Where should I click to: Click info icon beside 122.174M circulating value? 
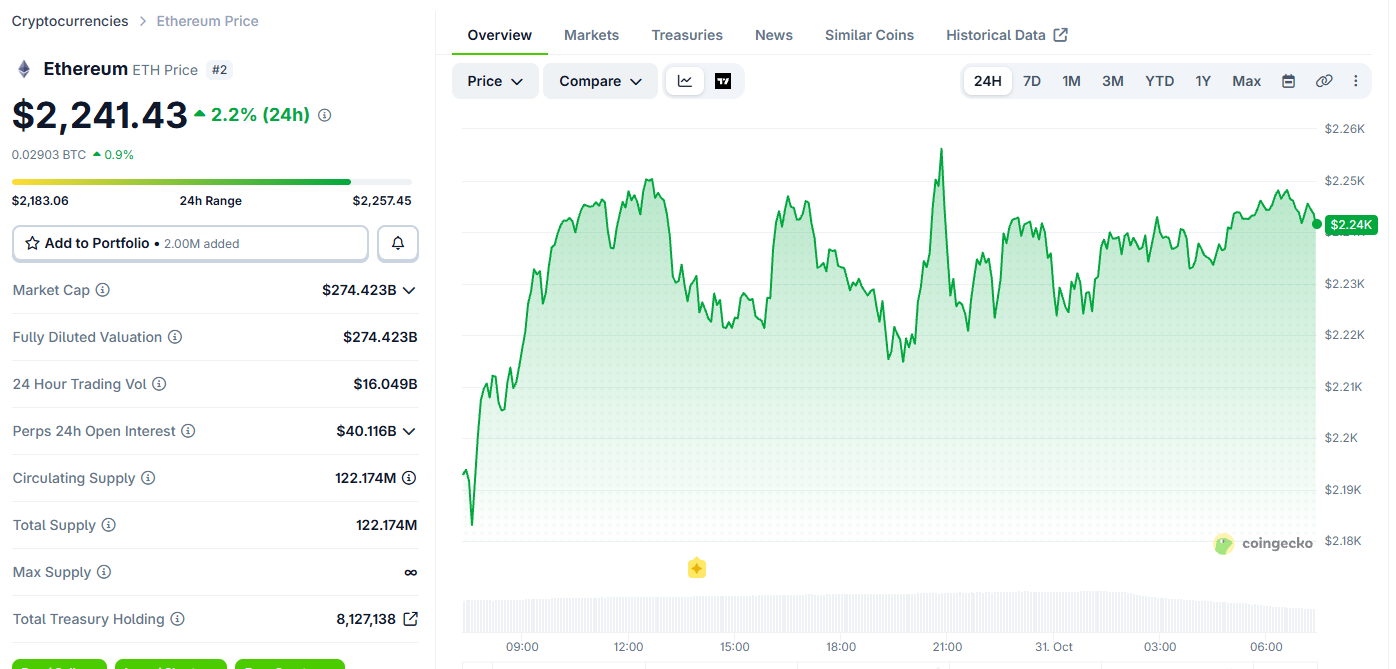[x=409, y=478]
